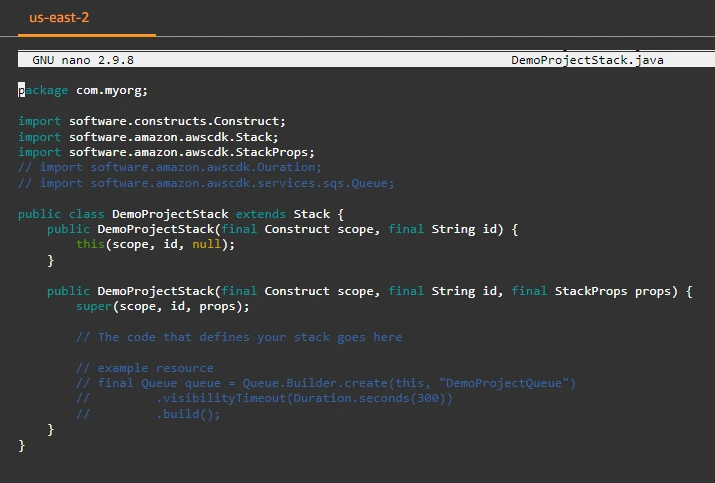Place cursor on the package keyword
Screen dimensions: 715x483
coord(44,90)
